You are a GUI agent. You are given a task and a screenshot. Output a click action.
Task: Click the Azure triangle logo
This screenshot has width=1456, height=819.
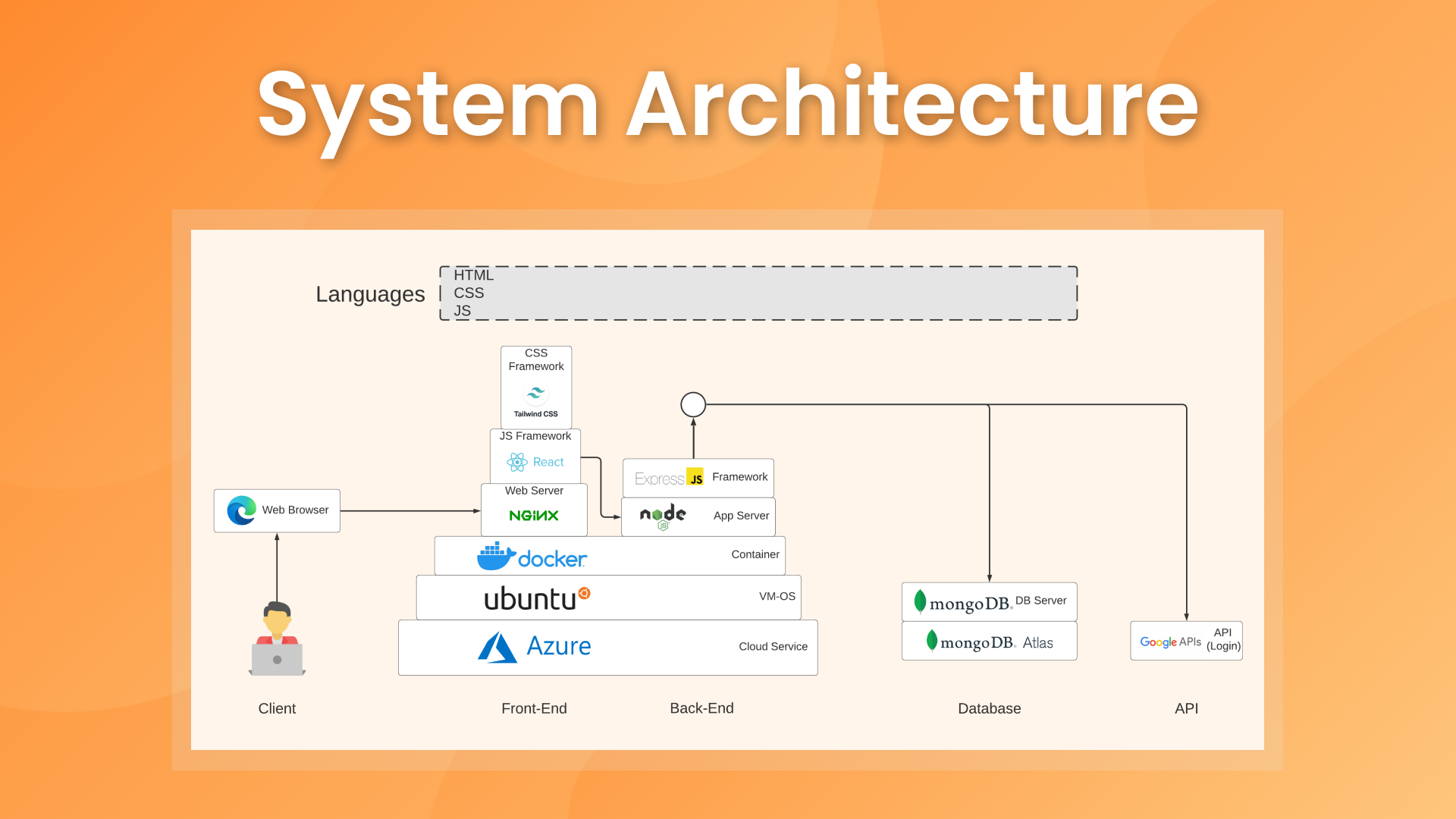click(x=497, y=647)
